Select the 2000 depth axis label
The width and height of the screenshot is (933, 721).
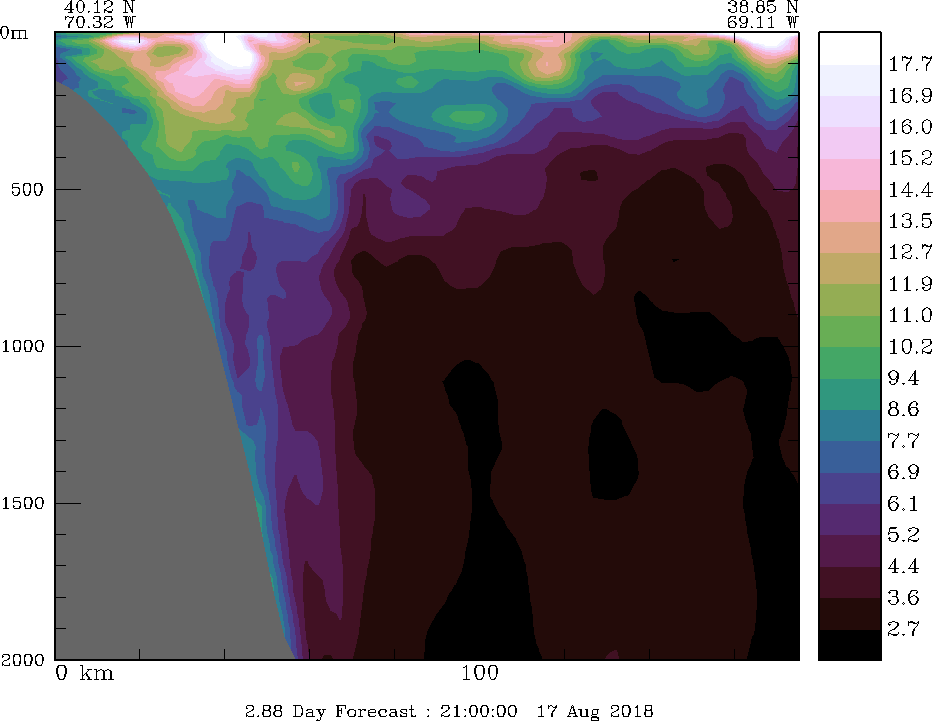23,660
